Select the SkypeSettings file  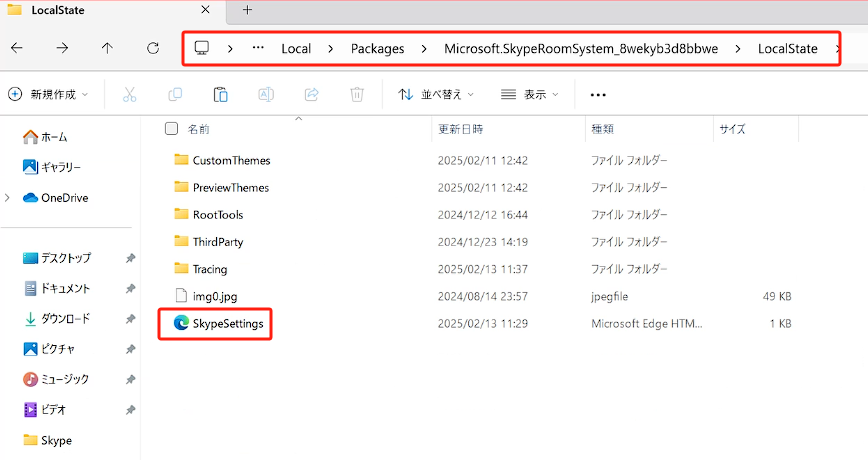coord(228,323)
